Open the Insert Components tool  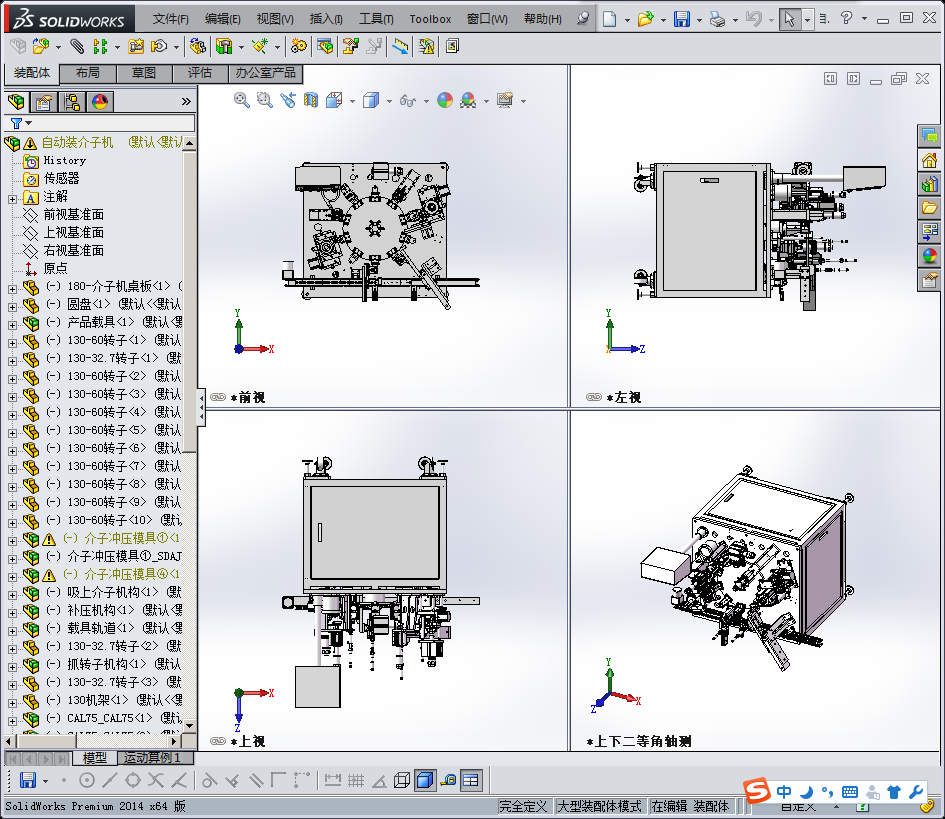click(41, 46)
